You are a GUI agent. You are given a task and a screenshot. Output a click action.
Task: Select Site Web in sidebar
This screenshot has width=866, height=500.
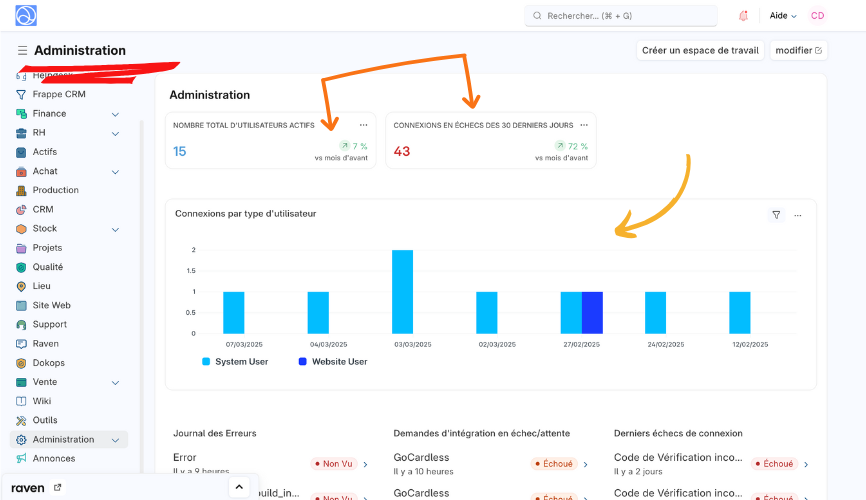(51, 306)
